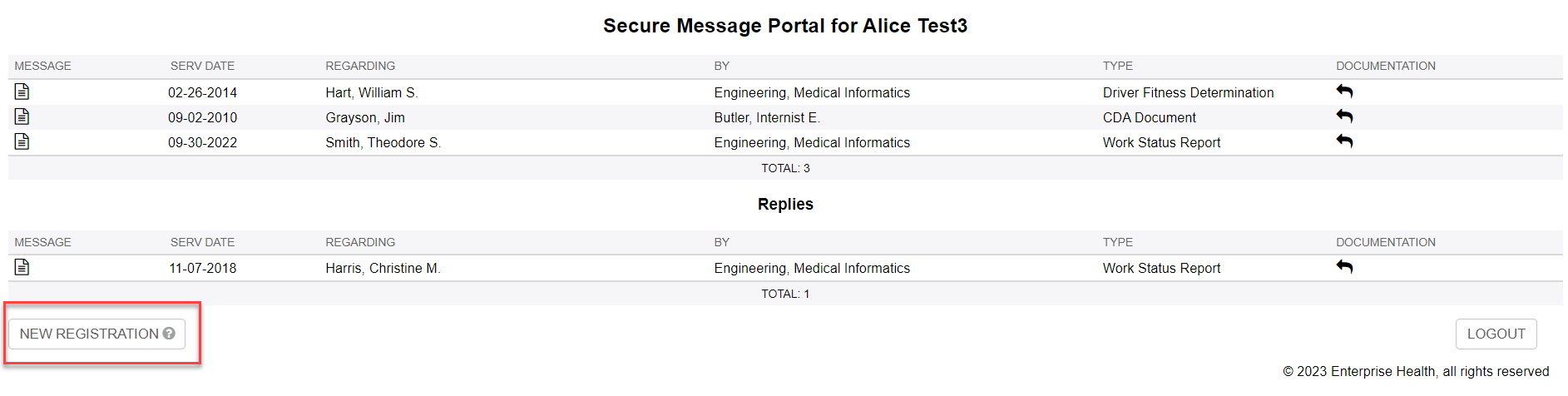Click reply arrow for Harris Work Status Report
Viewport: 1568px width, 396px height.
(1344, 267)
